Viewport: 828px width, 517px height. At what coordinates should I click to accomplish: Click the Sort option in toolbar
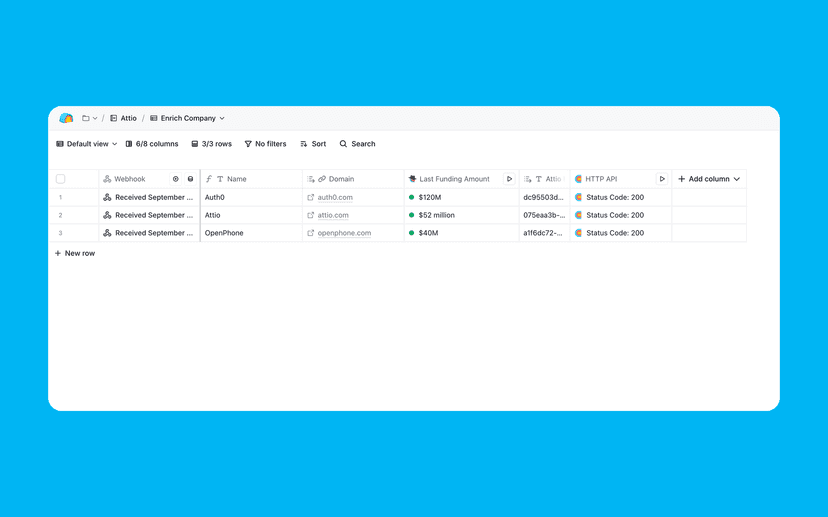313,144
